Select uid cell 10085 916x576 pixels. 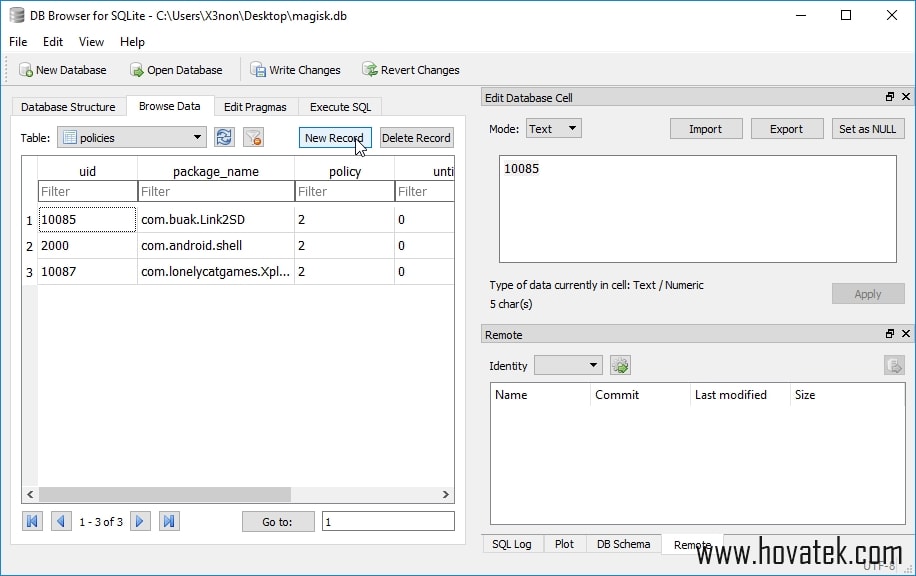click(88, 220)
